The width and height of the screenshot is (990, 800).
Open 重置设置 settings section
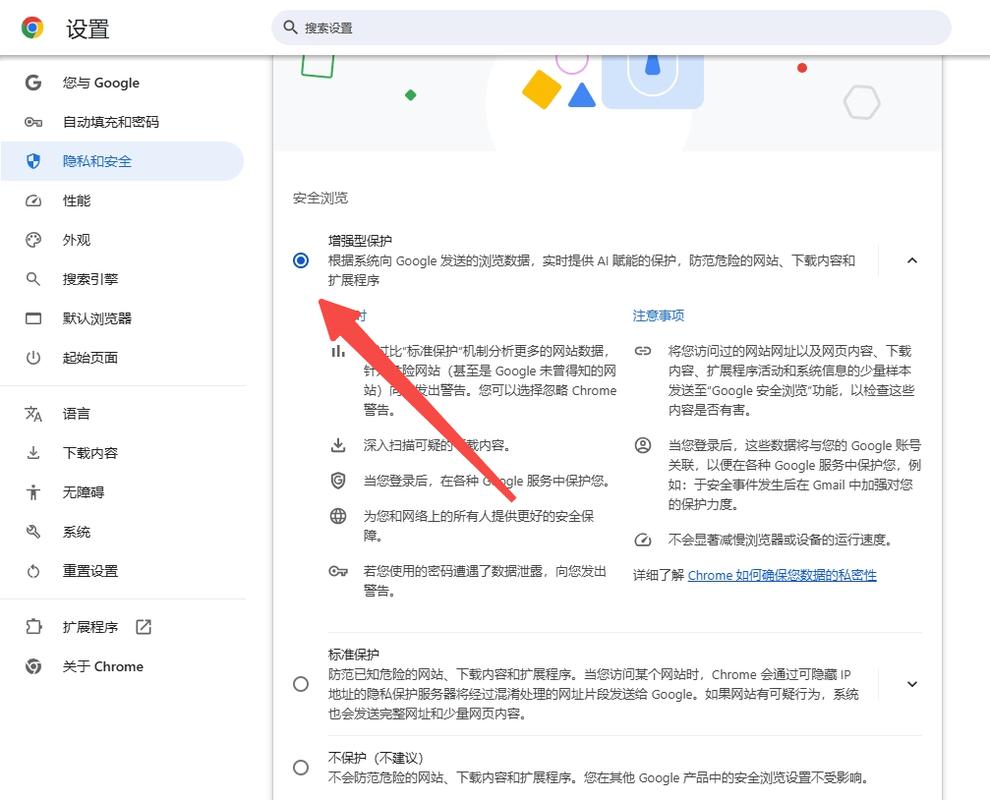122,571
